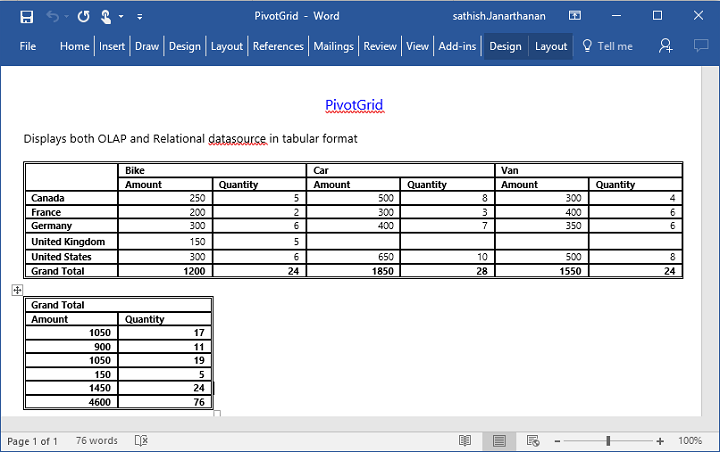This screenshot has width=720, height=452.
Task: Toggle Print Layout view
Action: point(499,441)
